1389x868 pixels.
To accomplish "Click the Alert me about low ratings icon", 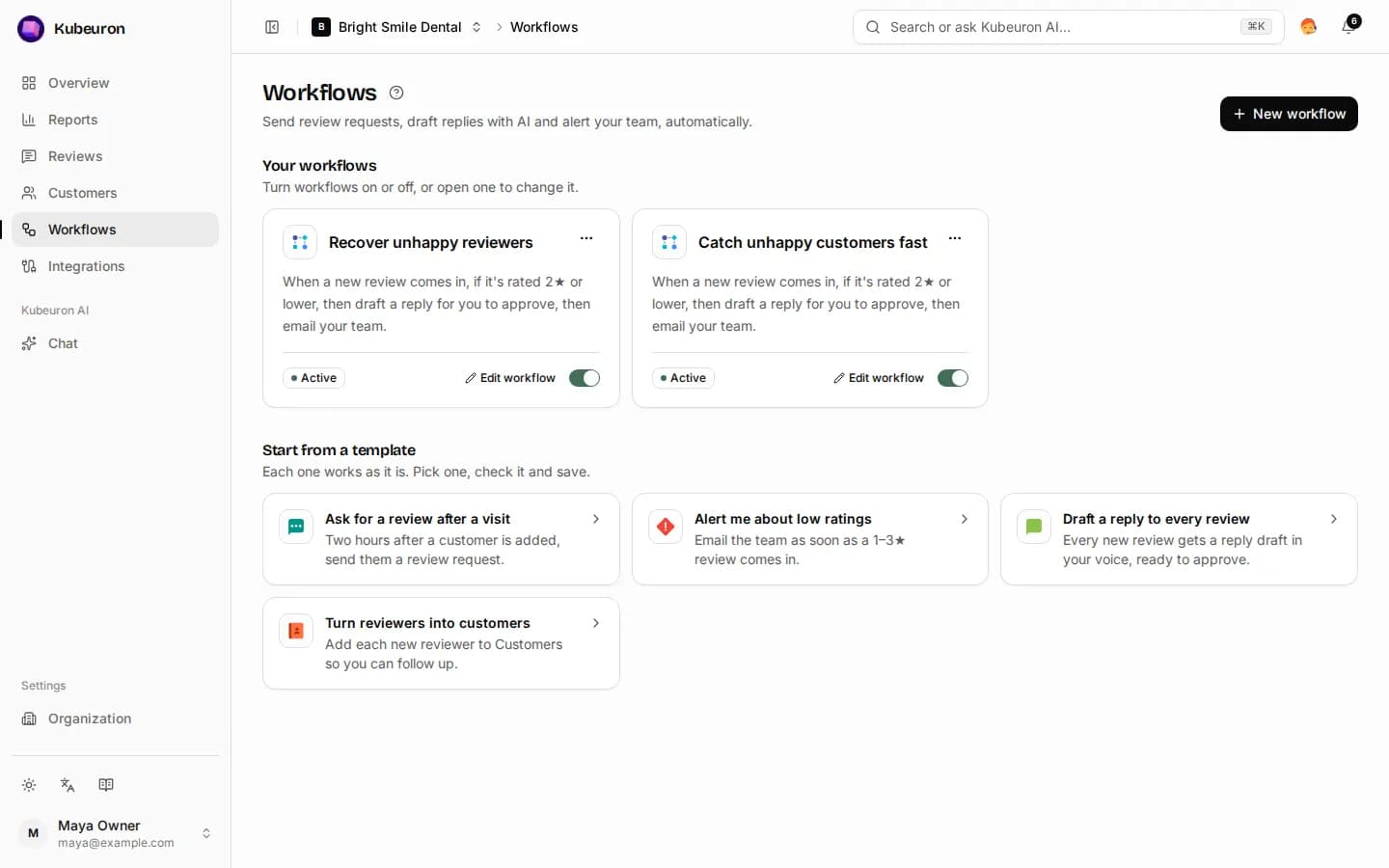I will pyautogui.click(x=666, y=527).
